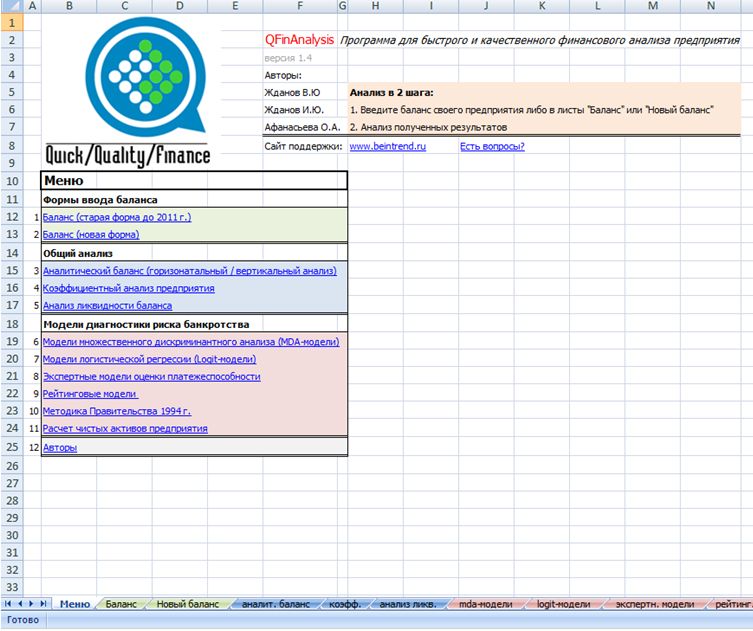Select column F header
This screenshot has width=753, height=631.
[300, 6]
